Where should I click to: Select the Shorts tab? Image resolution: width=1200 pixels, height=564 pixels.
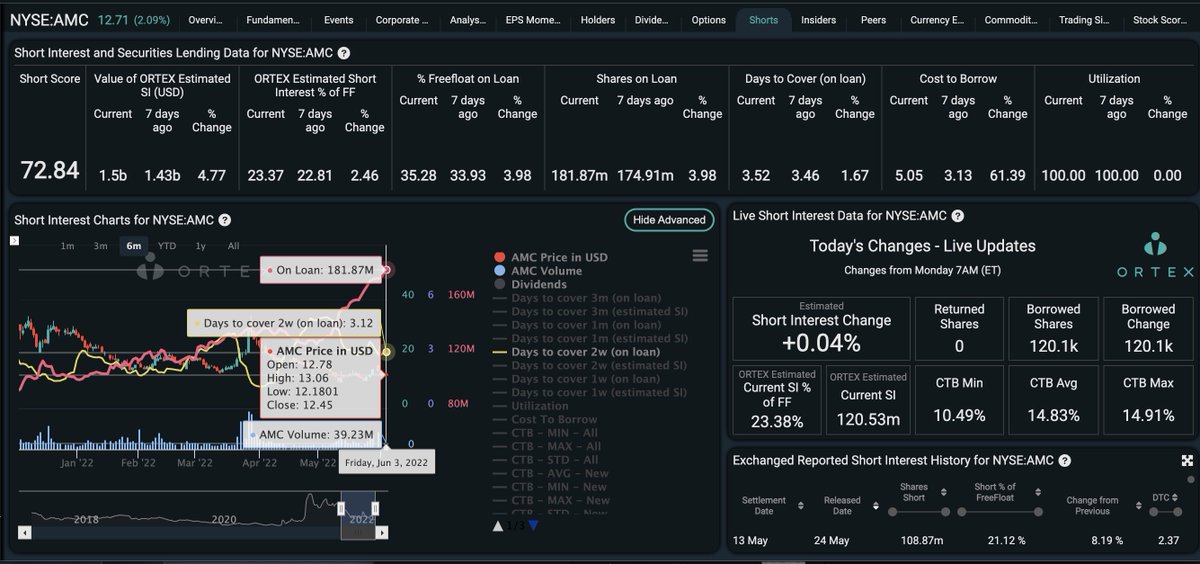[x=763, y=19]
